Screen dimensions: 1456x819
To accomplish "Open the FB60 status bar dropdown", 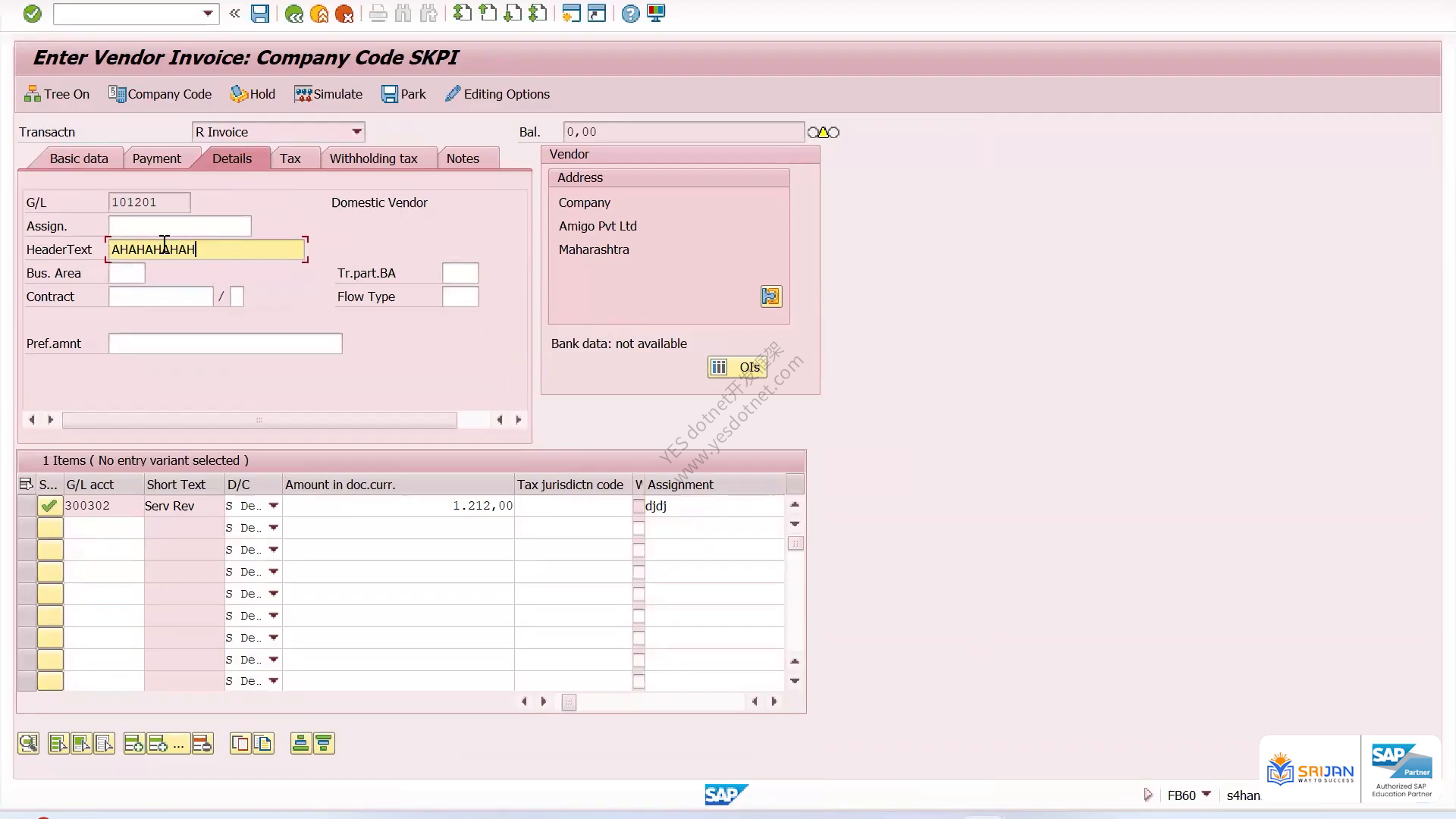I will click(1207, 794).
